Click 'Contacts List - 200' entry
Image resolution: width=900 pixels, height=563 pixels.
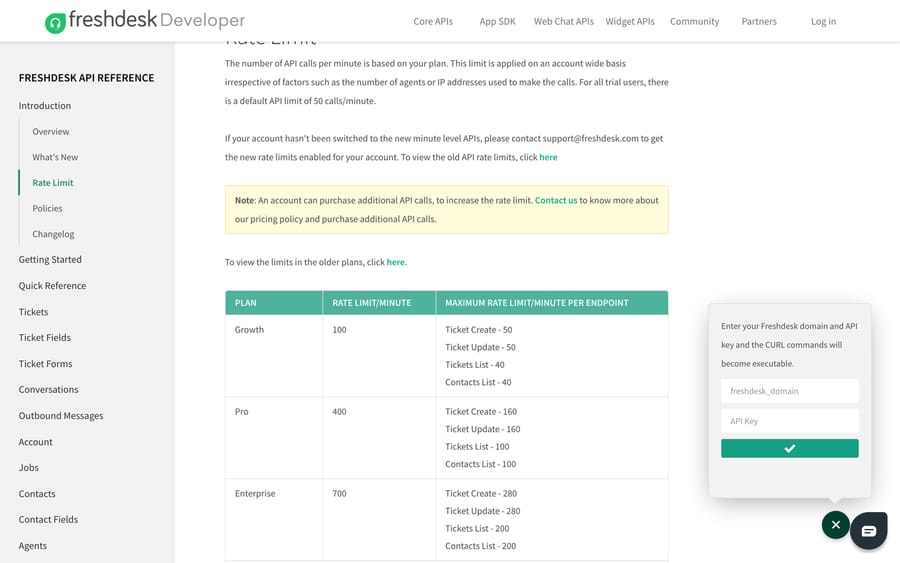[x=480, y=546]
